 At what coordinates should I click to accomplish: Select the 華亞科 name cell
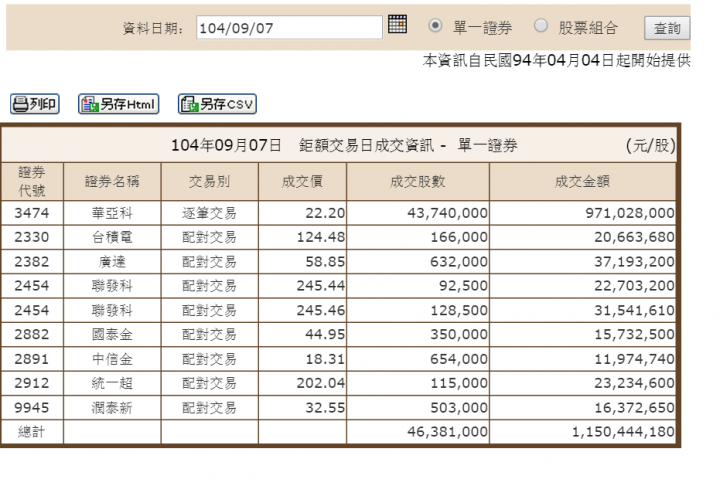[x=112, y=213]
